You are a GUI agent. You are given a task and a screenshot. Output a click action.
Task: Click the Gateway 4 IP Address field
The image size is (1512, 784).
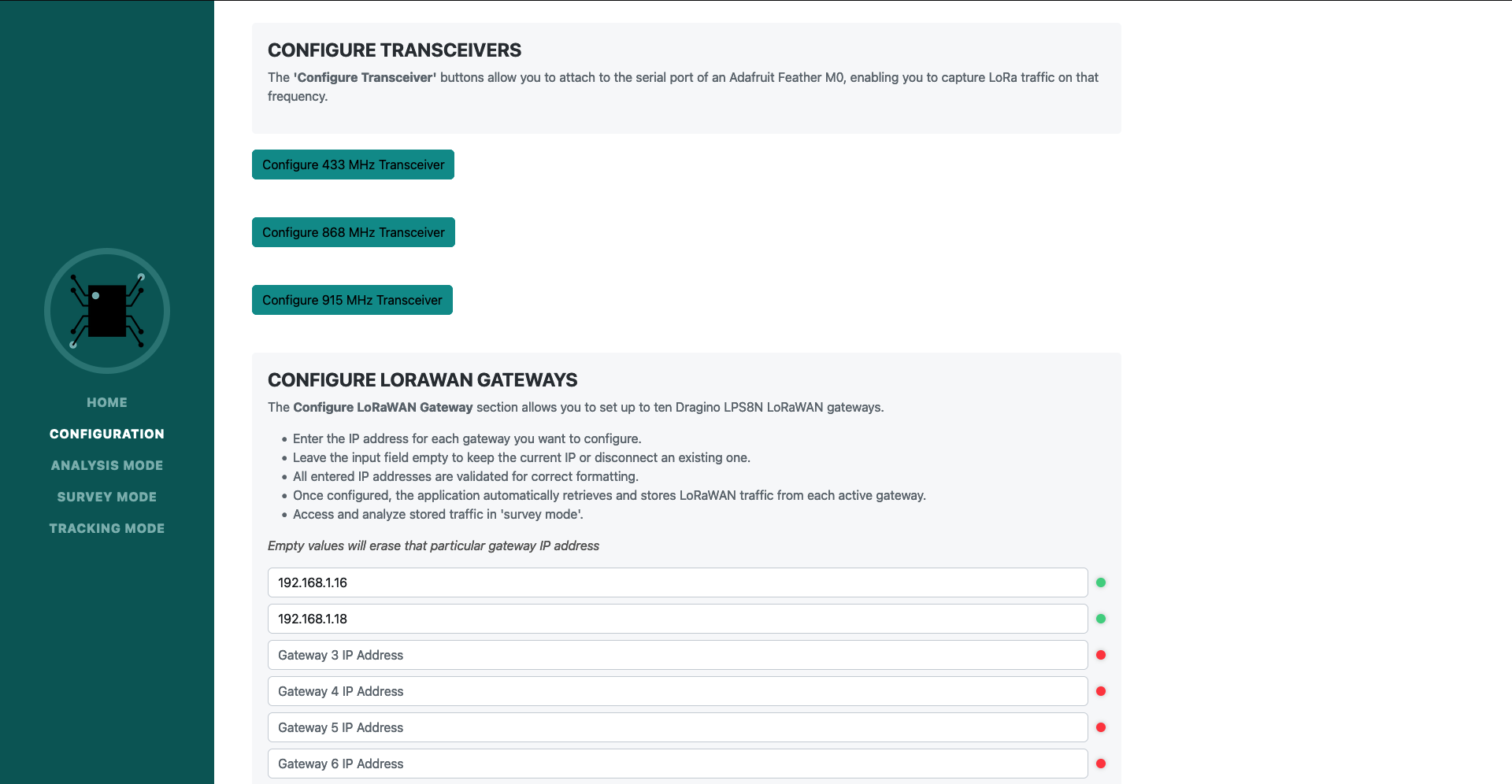point(677,691)
